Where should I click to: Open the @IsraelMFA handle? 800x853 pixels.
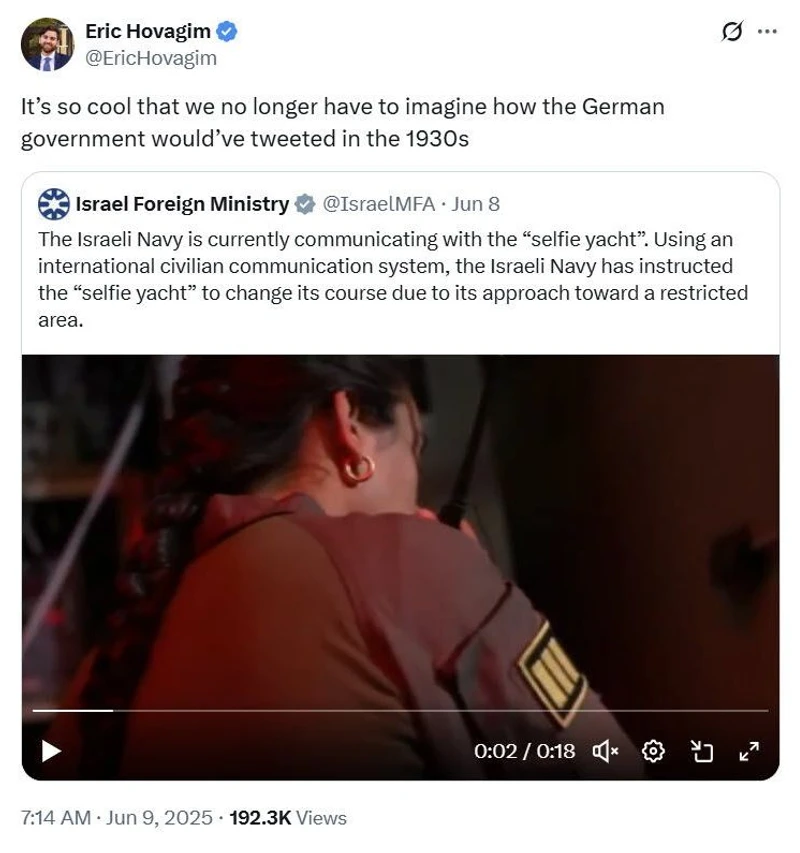379,204
